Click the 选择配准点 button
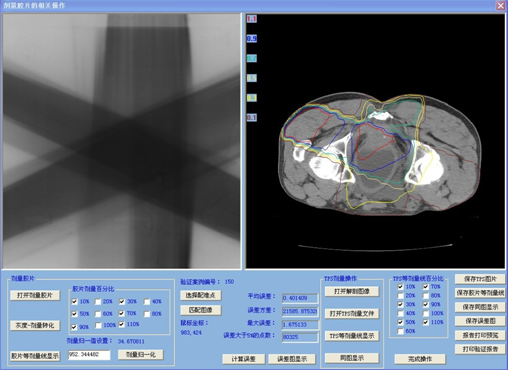Image resolution: width=508 pixels, height=370 pixels. click(200, 295)
